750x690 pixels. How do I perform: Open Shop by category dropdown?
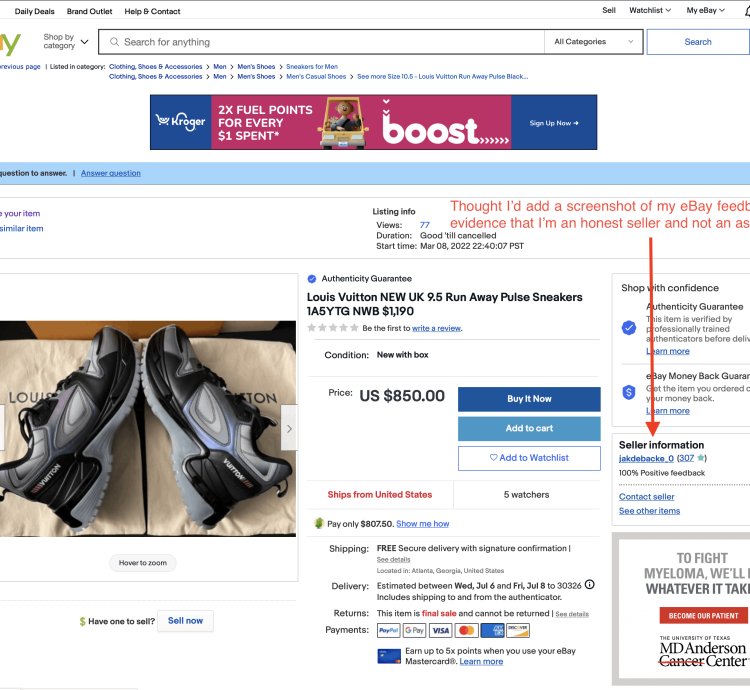pos(66,41)
